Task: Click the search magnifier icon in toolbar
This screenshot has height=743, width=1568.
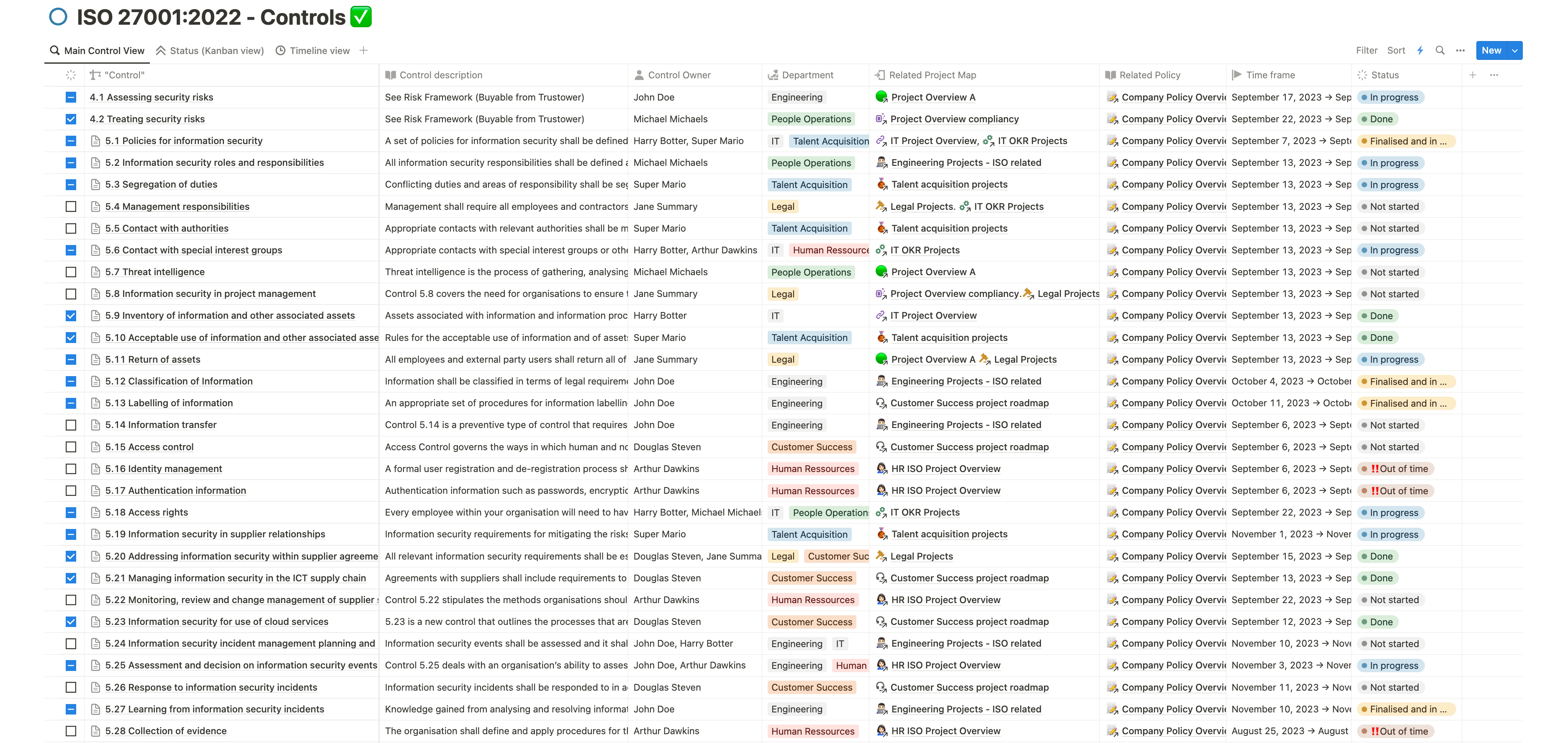Action: pyautogui.click(x=1439, y=51)
